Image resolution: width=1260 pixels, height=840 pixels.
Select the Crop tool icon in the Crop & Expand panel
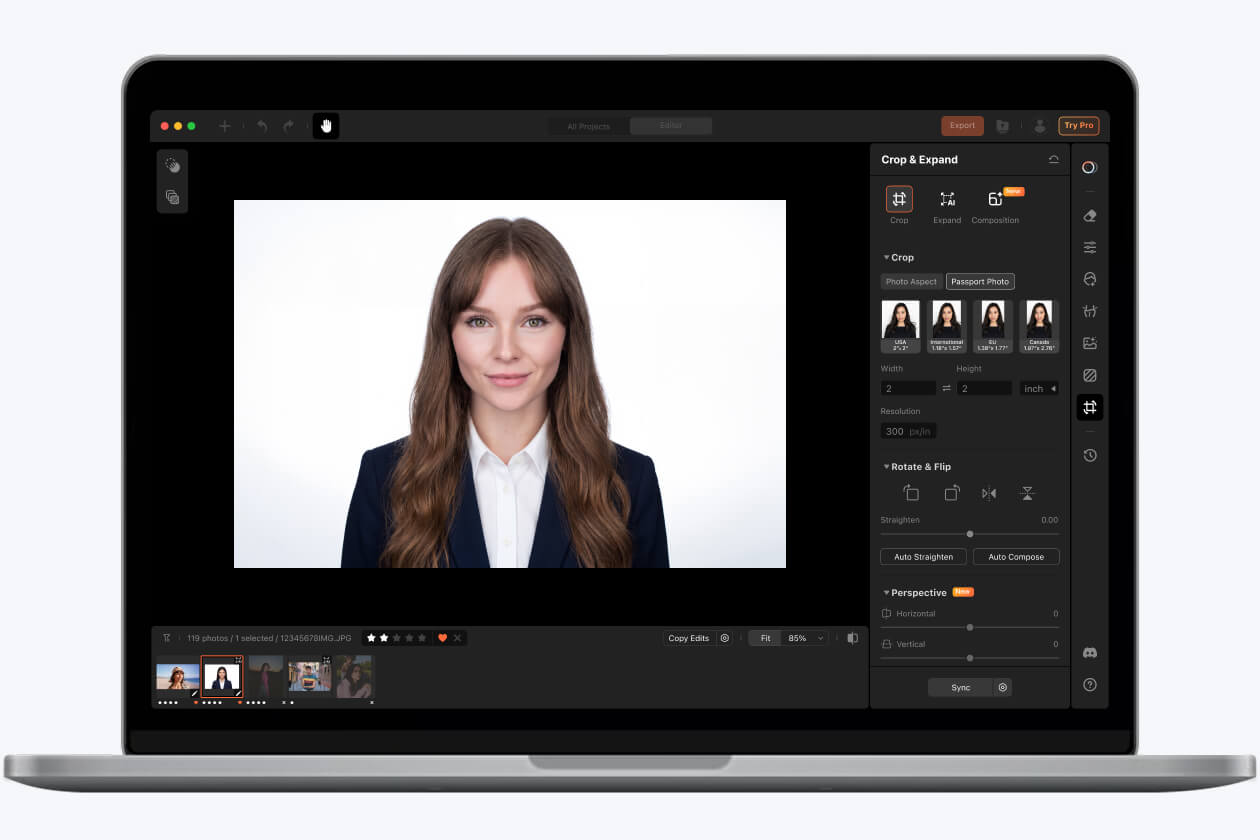click(899, 199)
